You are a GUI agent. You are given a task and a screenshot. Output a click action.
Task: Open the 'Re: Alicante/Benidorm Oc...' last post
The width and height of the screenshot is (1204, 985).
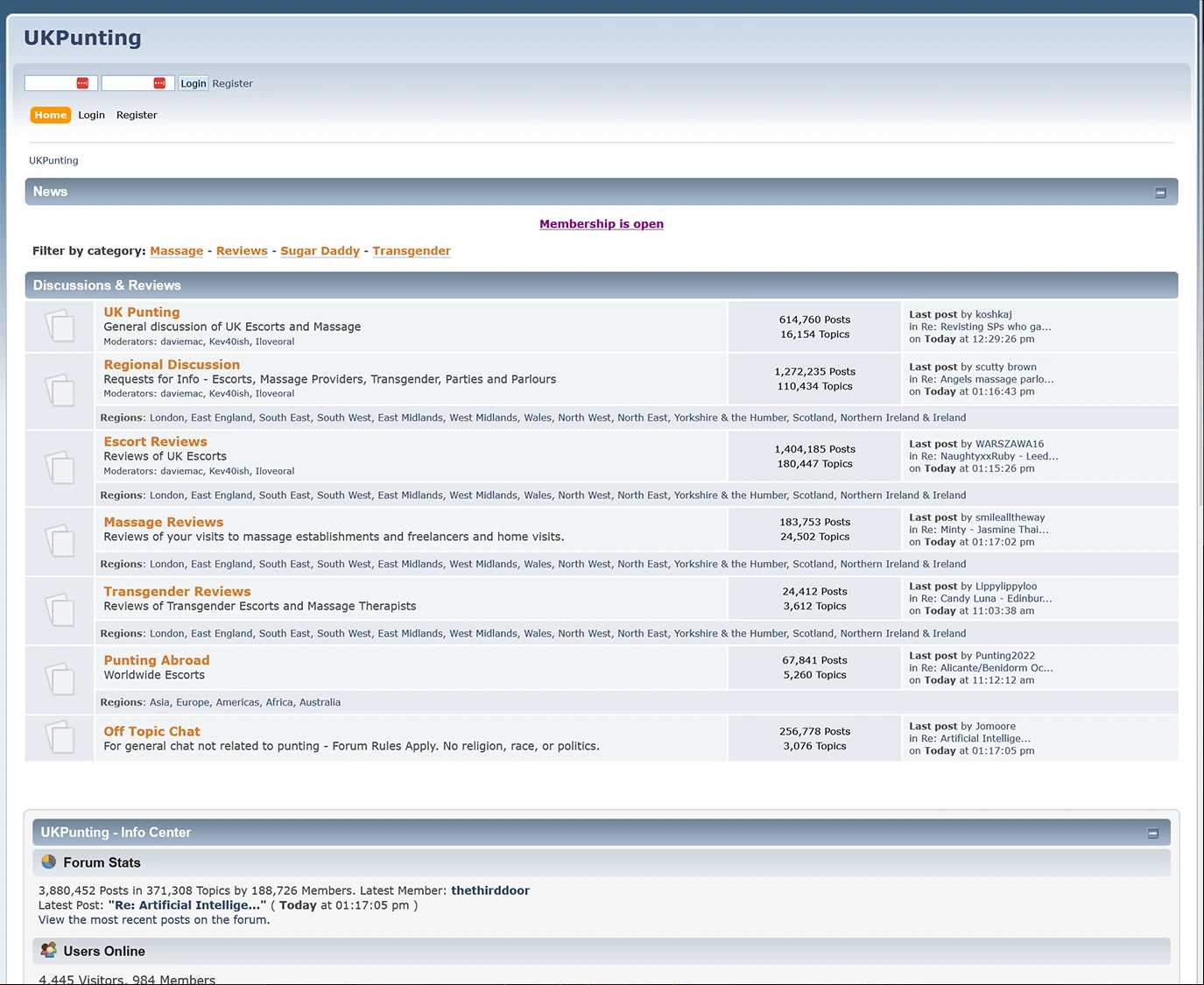[x=987, y=668]
